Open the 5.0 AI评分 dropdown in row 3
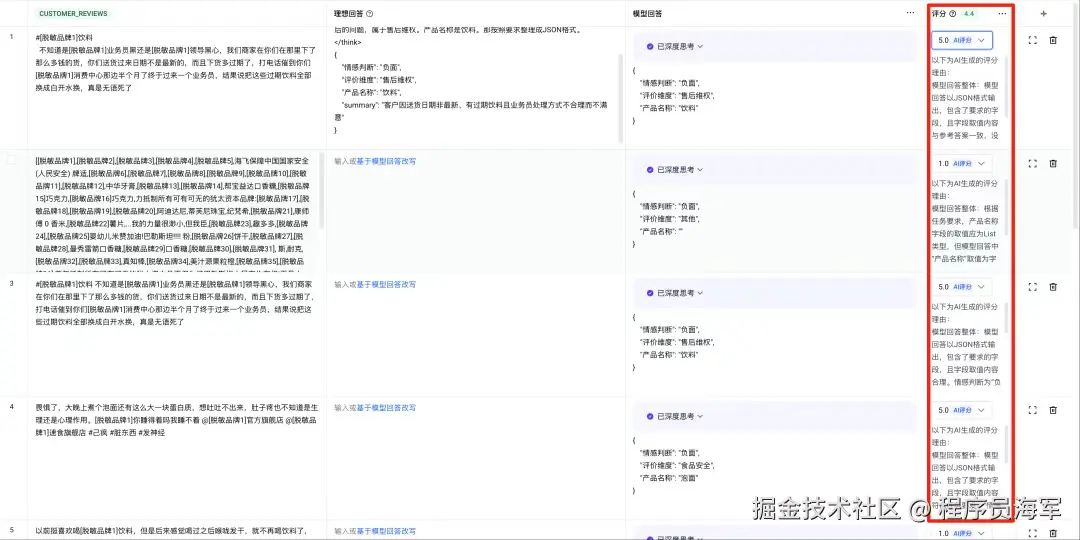 (x=962, y=287)
